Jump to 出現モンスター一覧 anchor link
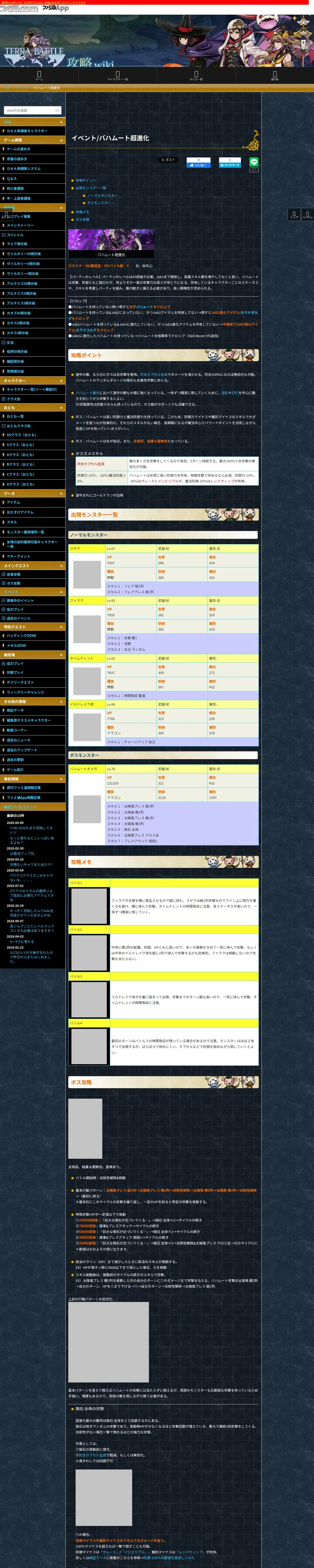 pyautogui.click(x=91, y=188)
